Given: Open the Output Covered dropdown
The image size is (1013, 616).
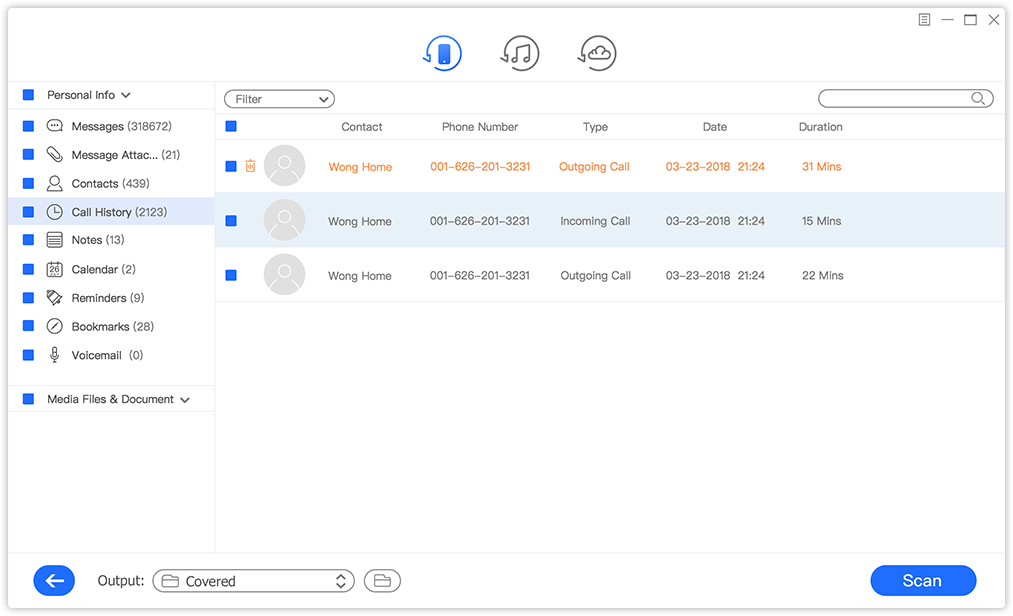Looking at the screenshot, I should [x=253, y=581].
